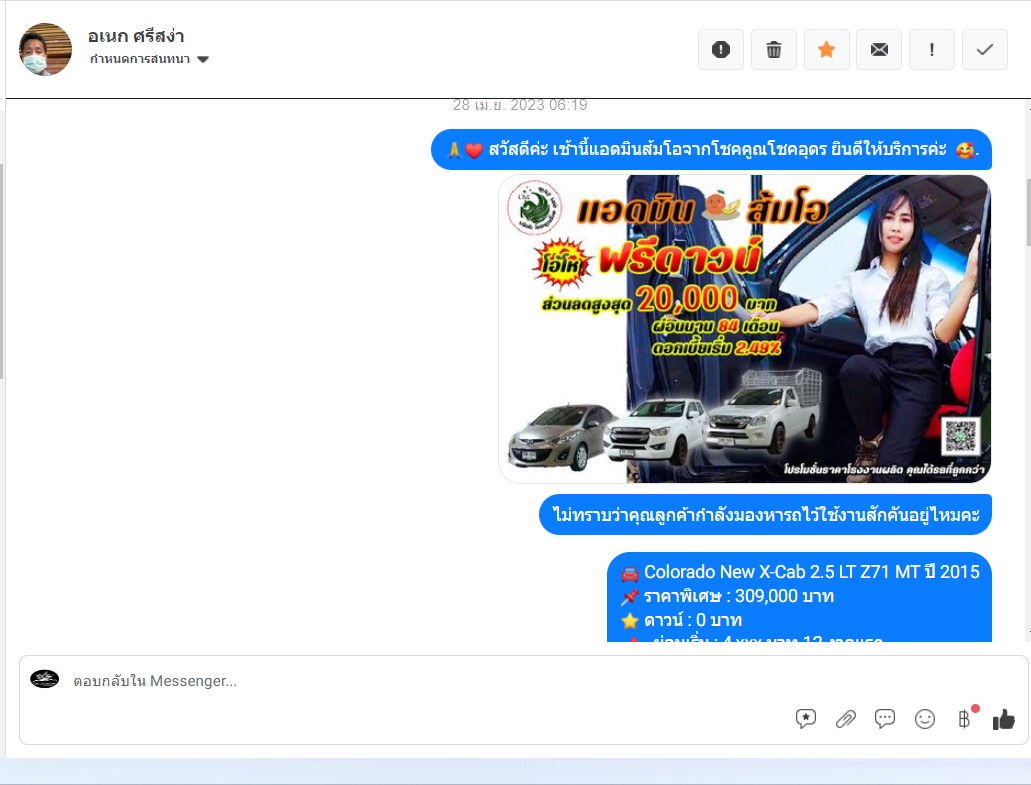Toggle the orange star follow-up flag
Viewport: 1031px width, 785px height.
(x=827, y=49)
